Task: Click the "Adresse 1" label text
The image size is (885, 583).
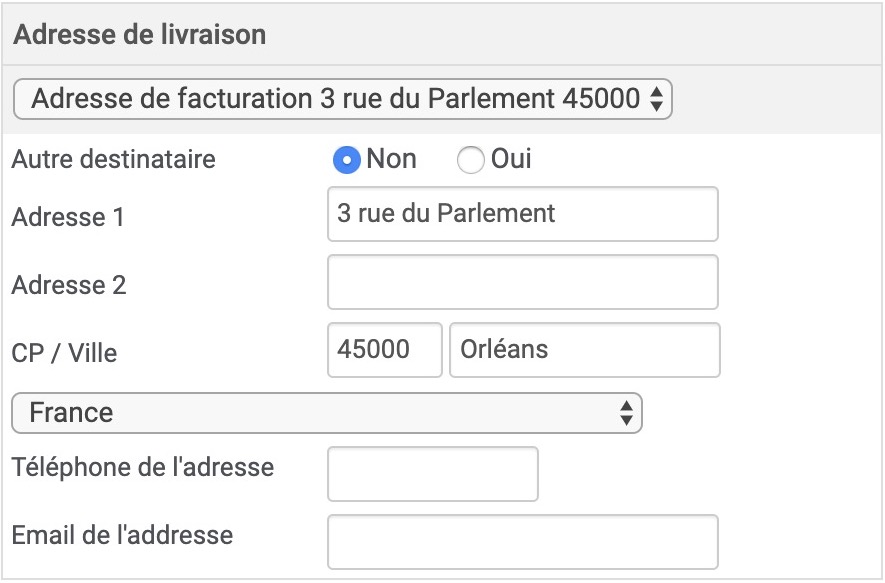Action: tap(68, 217)
